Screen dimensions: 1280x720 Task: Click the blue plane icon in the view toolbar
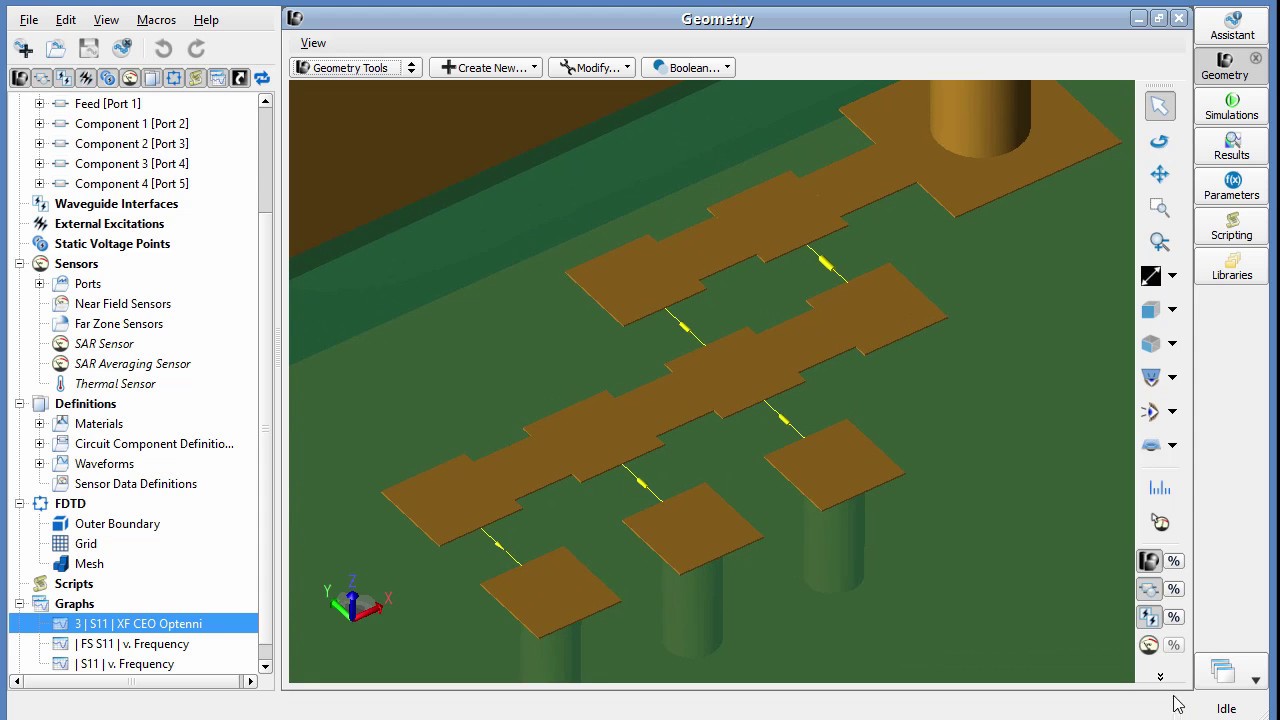coord(1151,445)
